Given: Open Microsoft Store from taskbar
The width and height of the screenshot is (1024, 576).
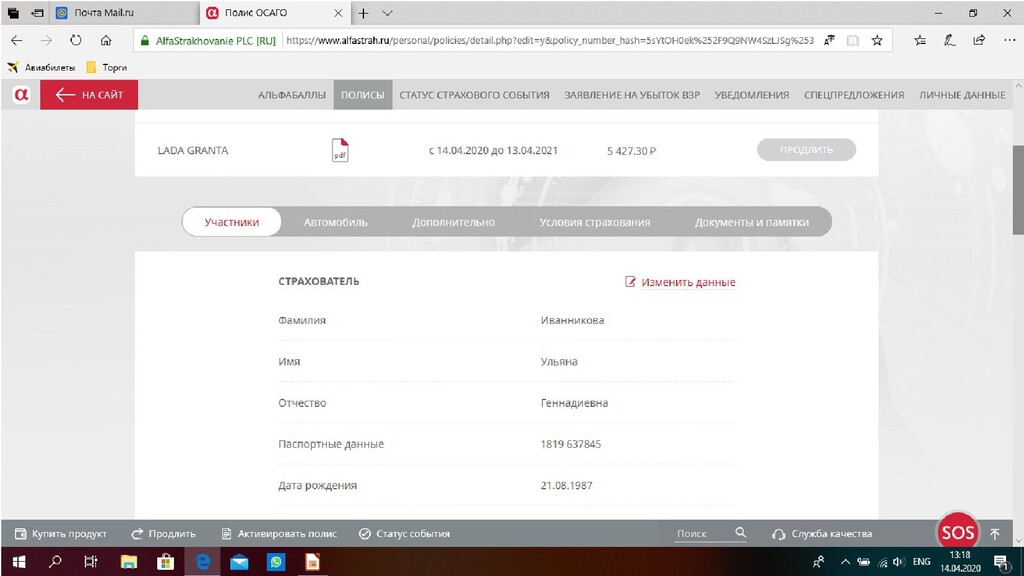Looking at the screenshot, I should pyautogui.click(x=165, y=562).
